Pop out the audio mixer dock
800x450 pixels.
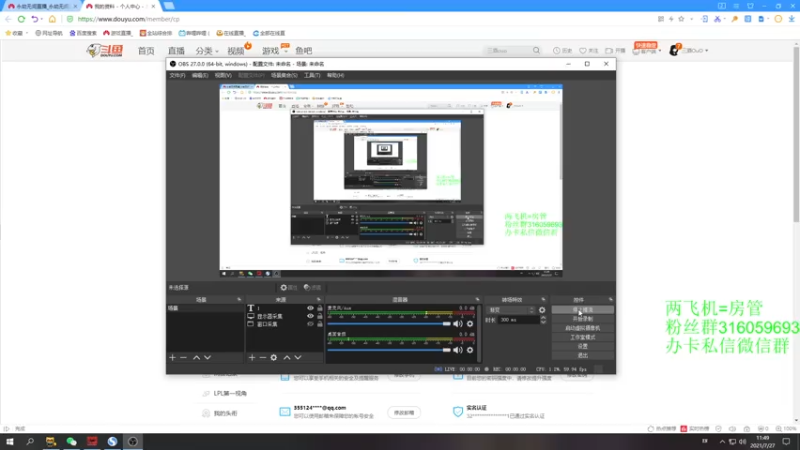pos(478,299)
